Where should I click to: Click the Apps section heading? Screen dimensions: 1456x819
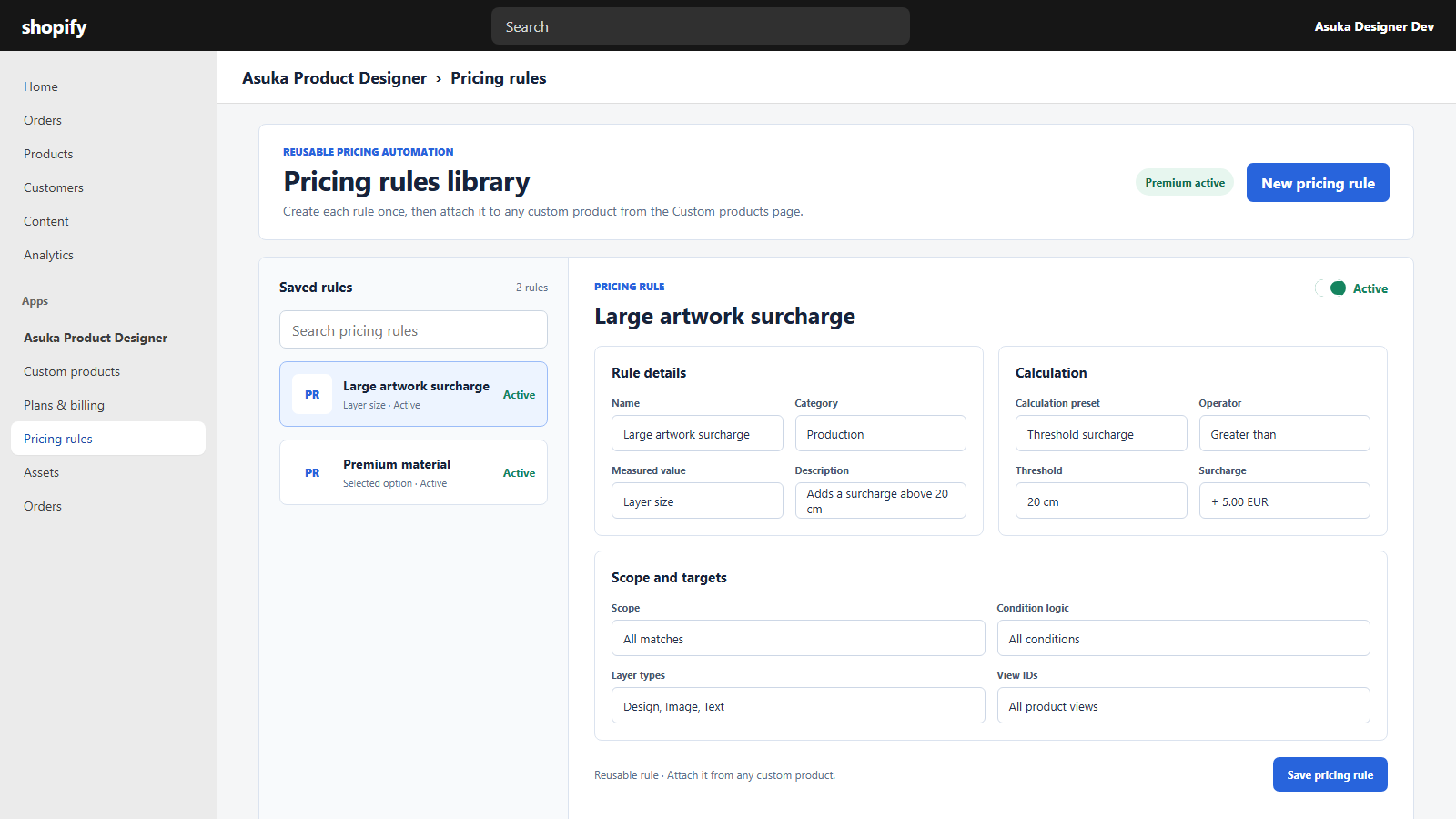coord(35,301)
